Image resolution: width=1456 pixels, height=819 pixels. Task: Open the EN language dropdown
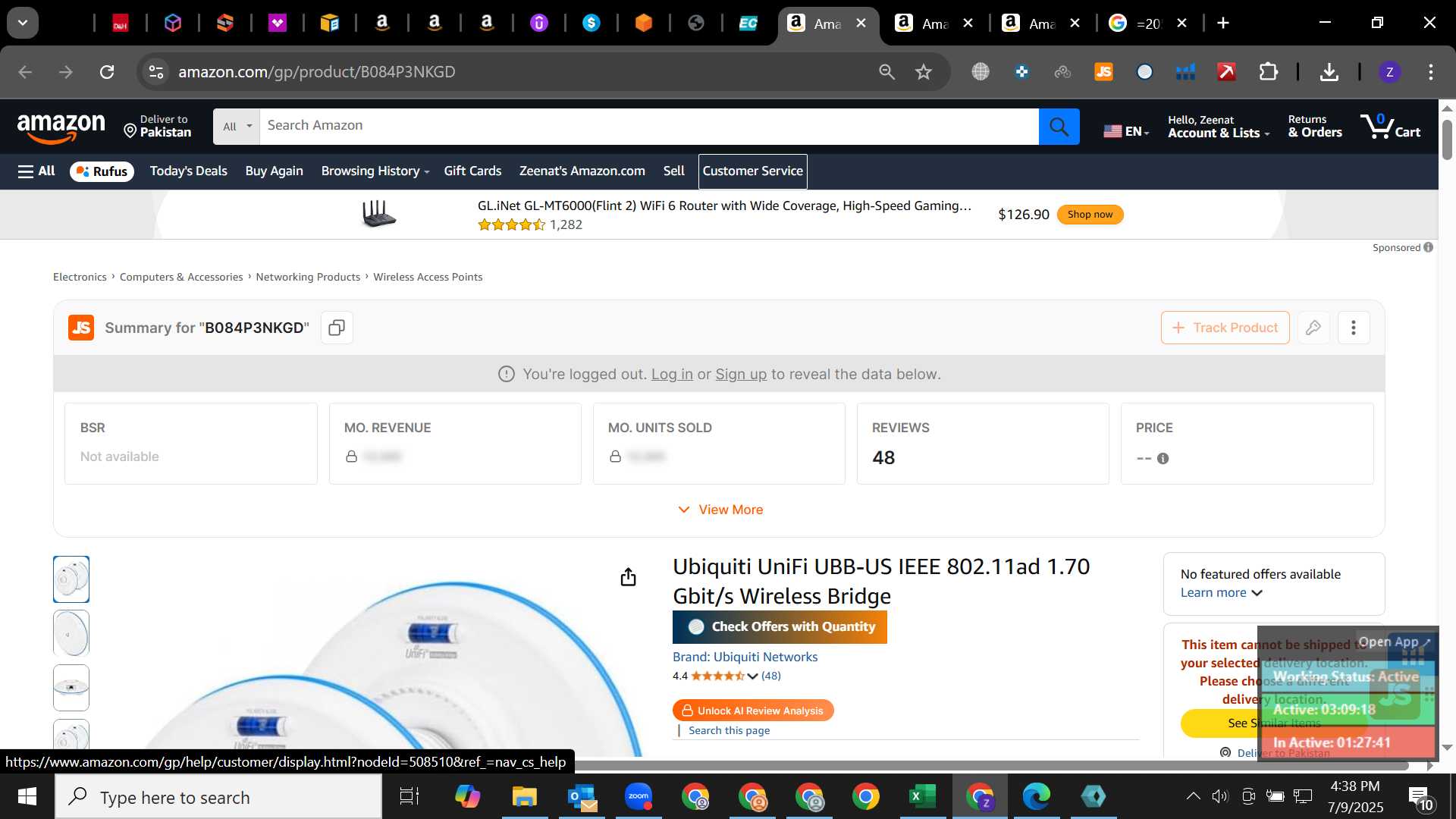(x=1126, y=131)
